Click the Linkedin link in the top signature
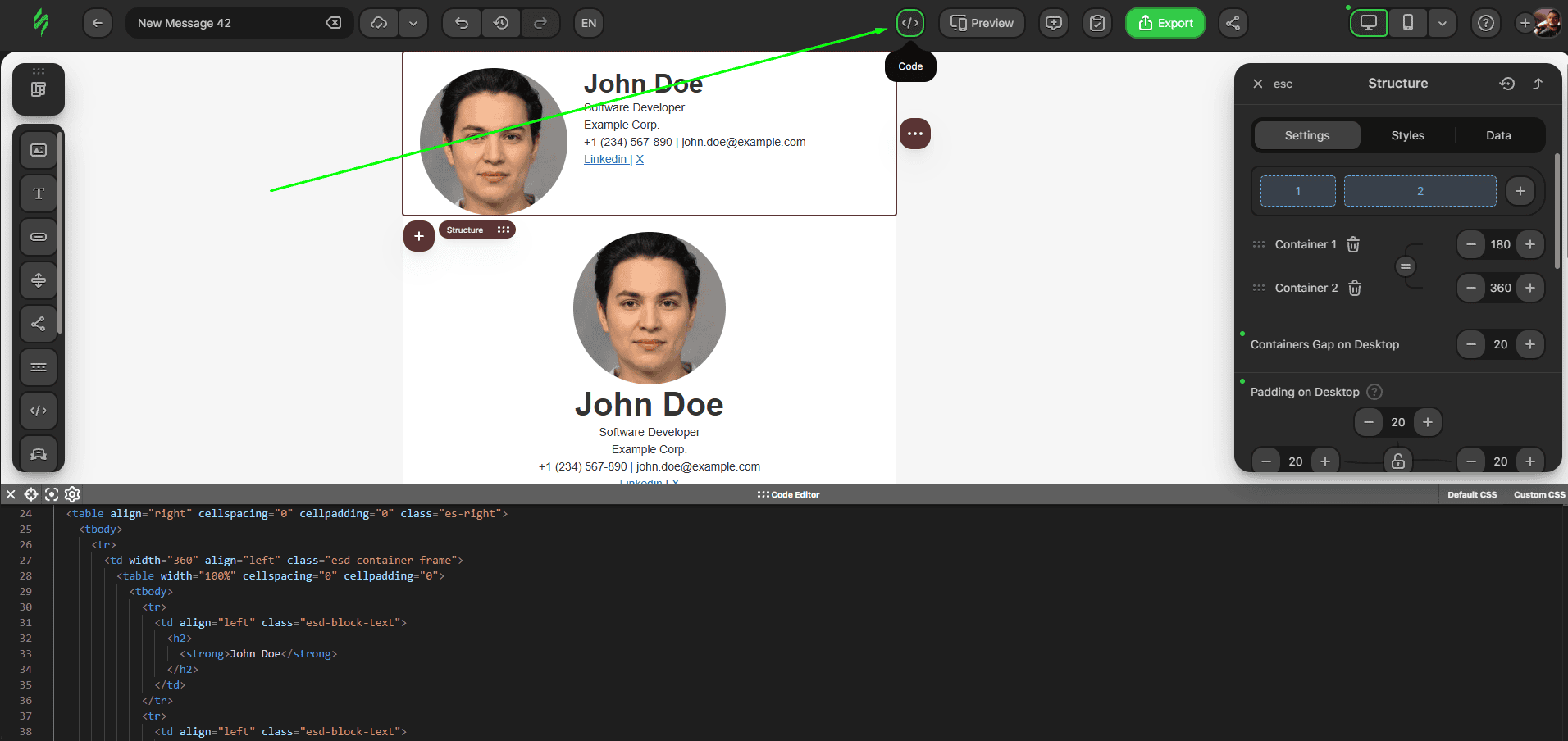 605,159
